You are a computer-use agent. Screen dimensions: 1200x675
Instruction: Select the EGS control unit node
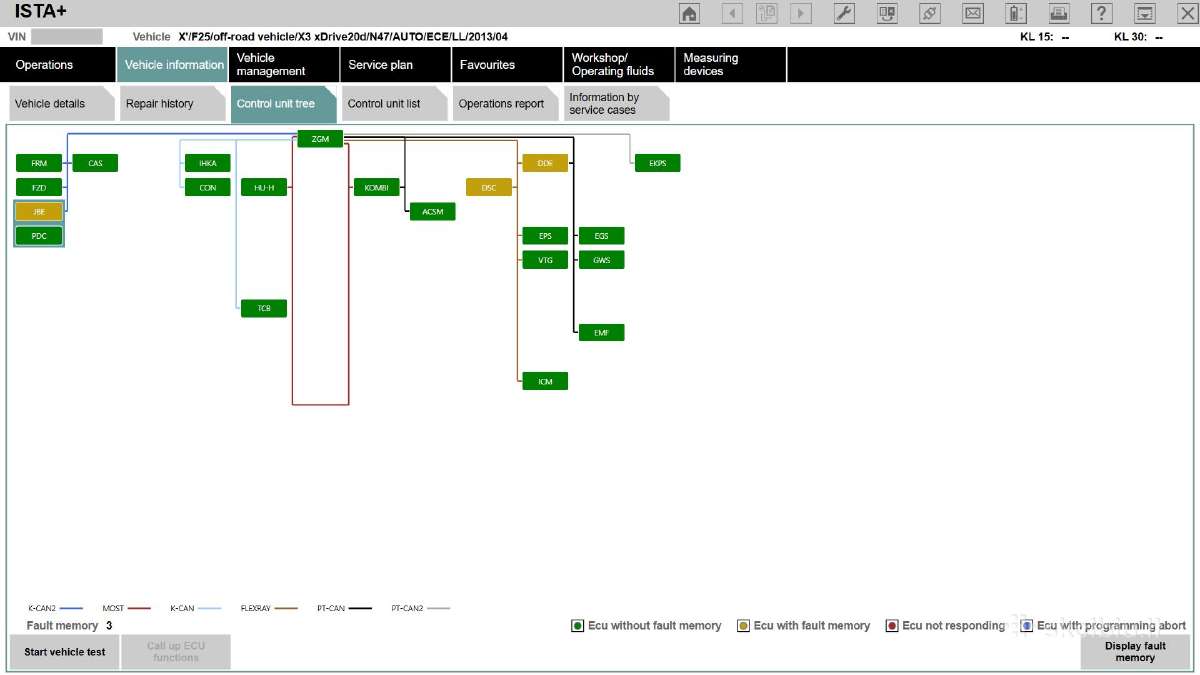coord(602,236)
